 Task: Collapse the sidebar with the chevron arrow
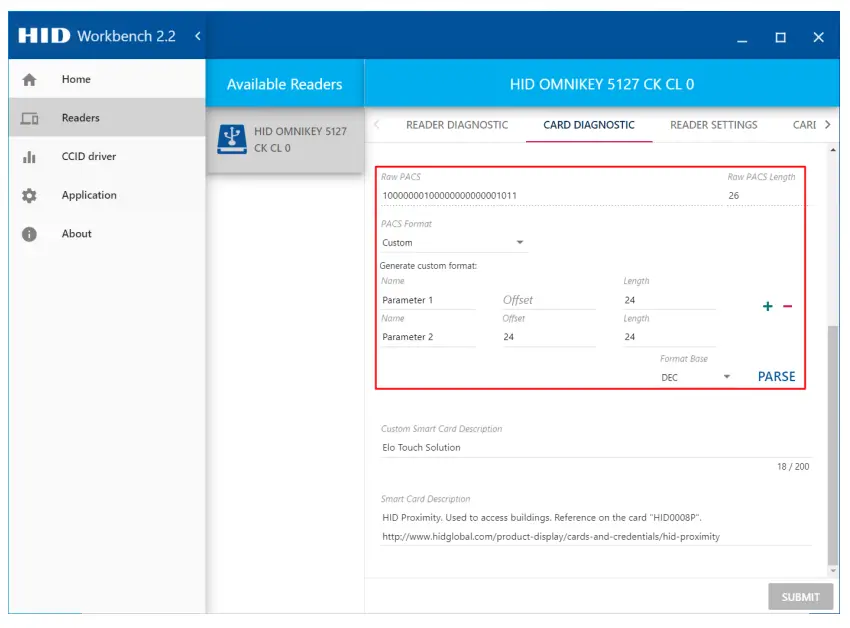197,36
